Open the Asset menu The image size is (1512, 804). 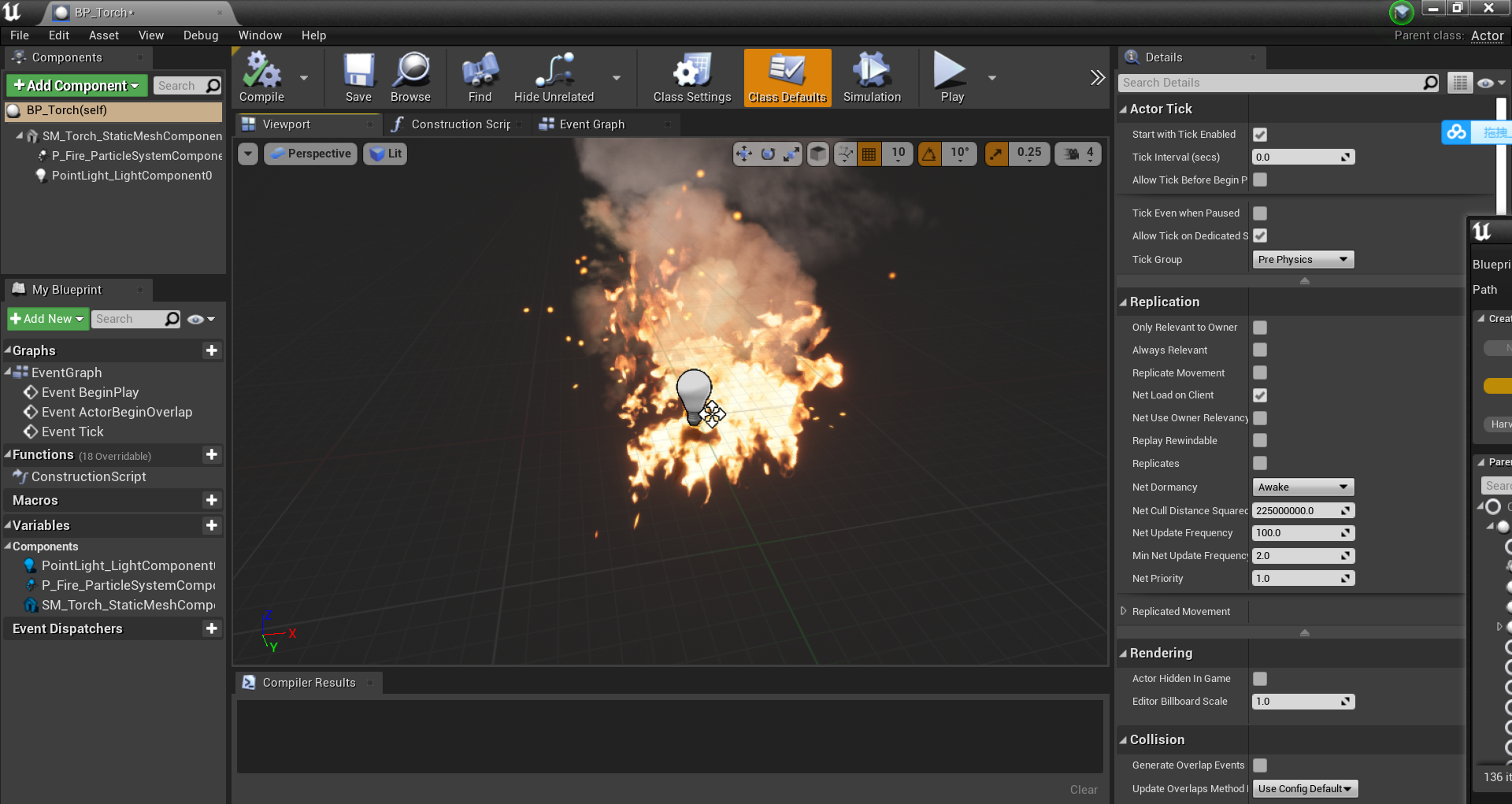point(104,35)
